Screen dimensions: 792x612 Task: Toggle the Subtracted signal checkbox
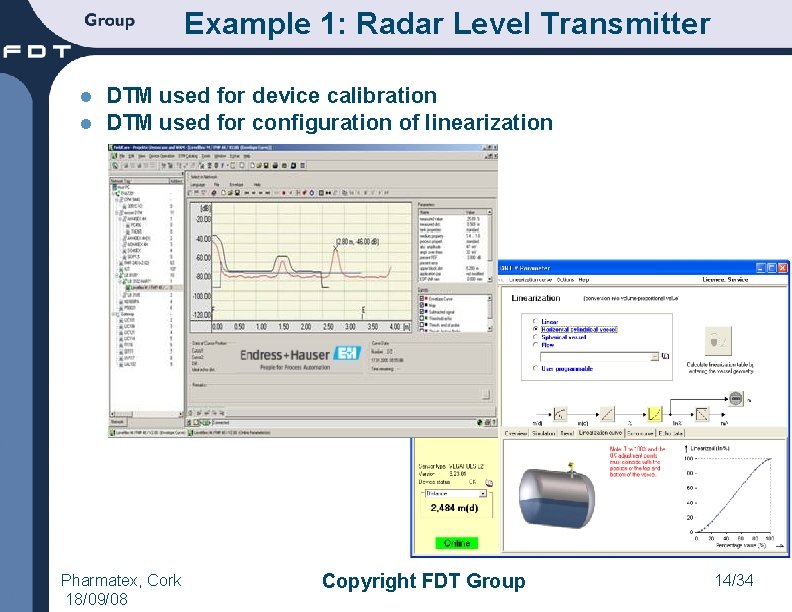point(421,312)
